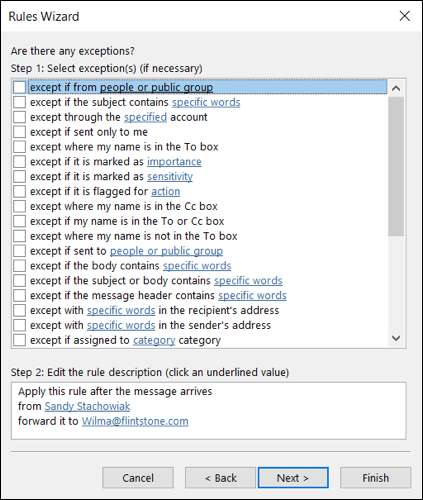This screenshot has width=423, height=500.
Task: Click the Next button
Action: coord(293,478)
